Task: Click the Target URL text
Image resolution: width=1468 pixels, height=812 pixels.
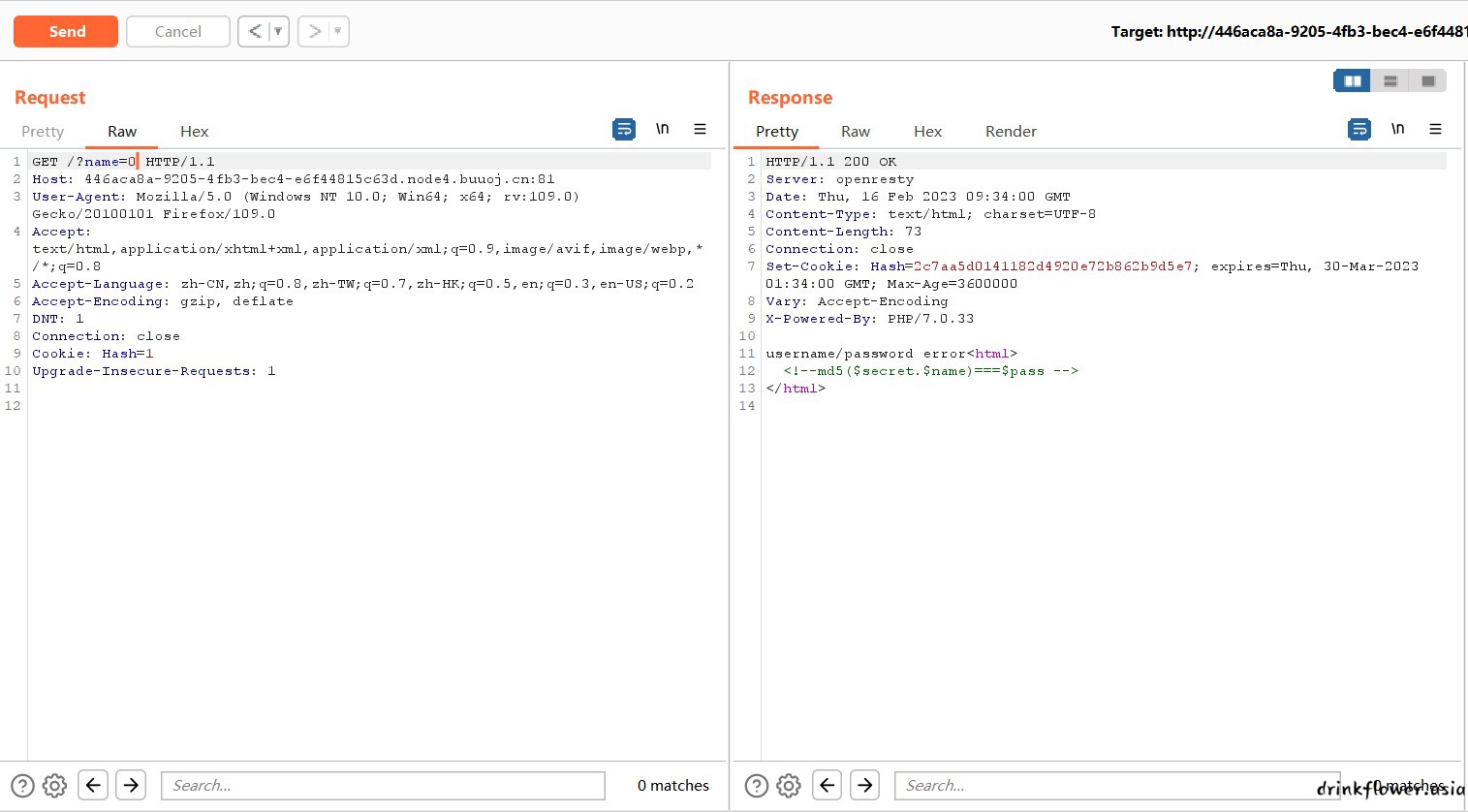Action: [x=1289, y=31]
